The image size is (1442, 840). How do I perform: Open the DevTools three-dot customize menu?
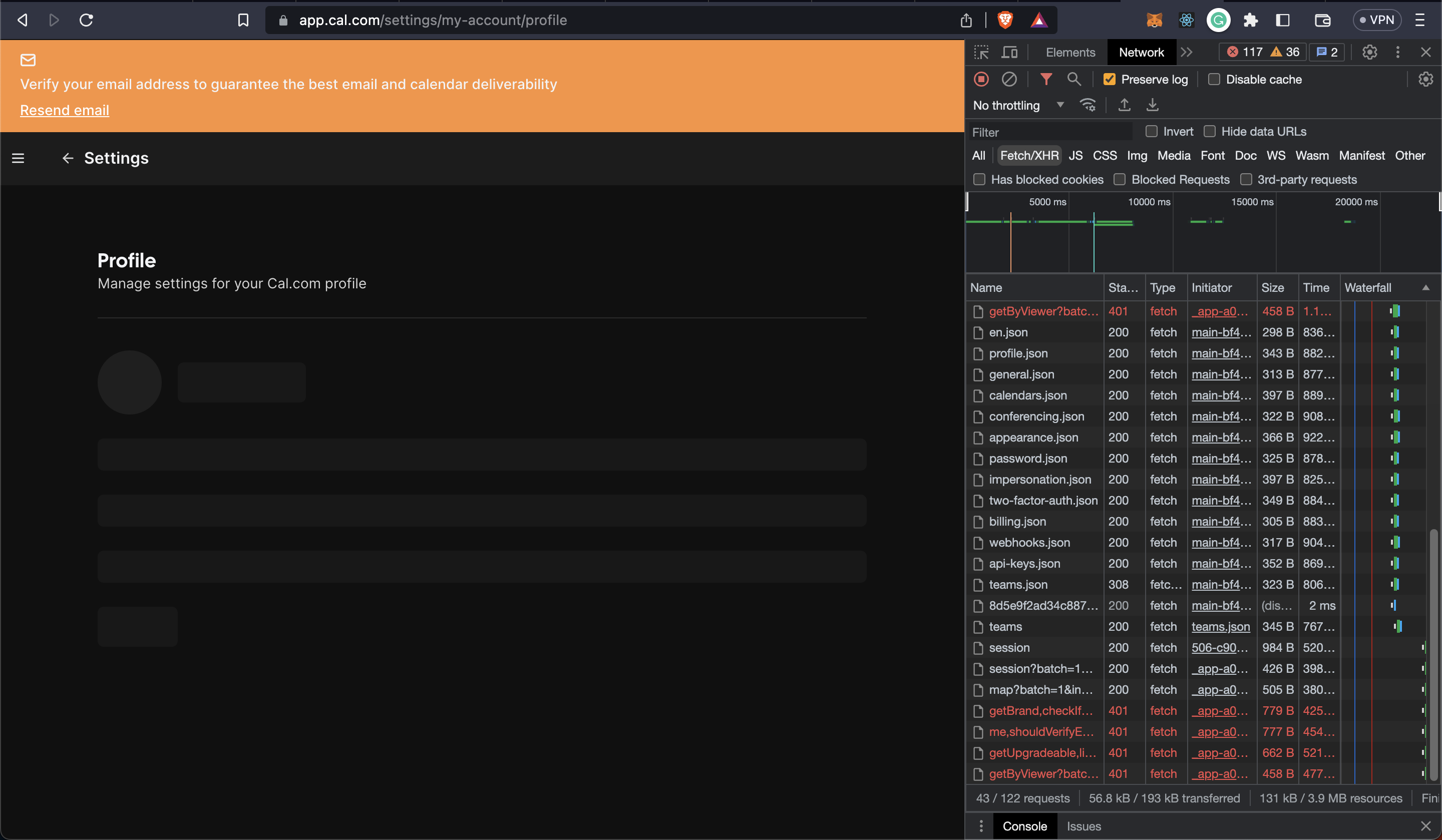pyautogui.click(x=1397, y=52)
